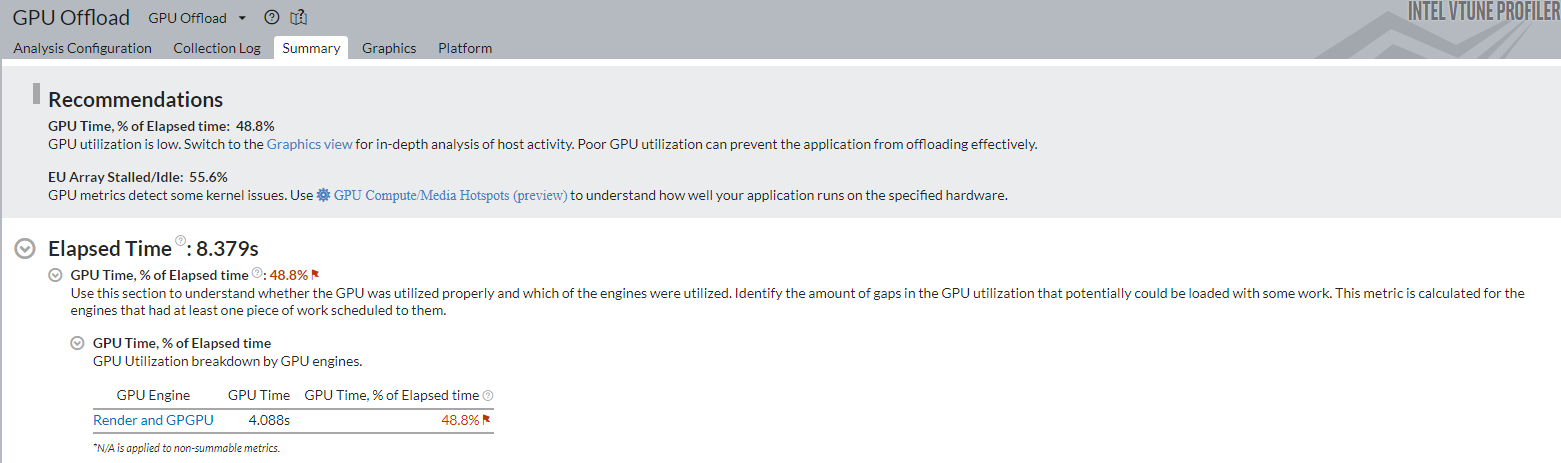The width and height of the screenshot is (1561, 463).
Task: Click the help question mark icon in header
Action: click(271, 18)
